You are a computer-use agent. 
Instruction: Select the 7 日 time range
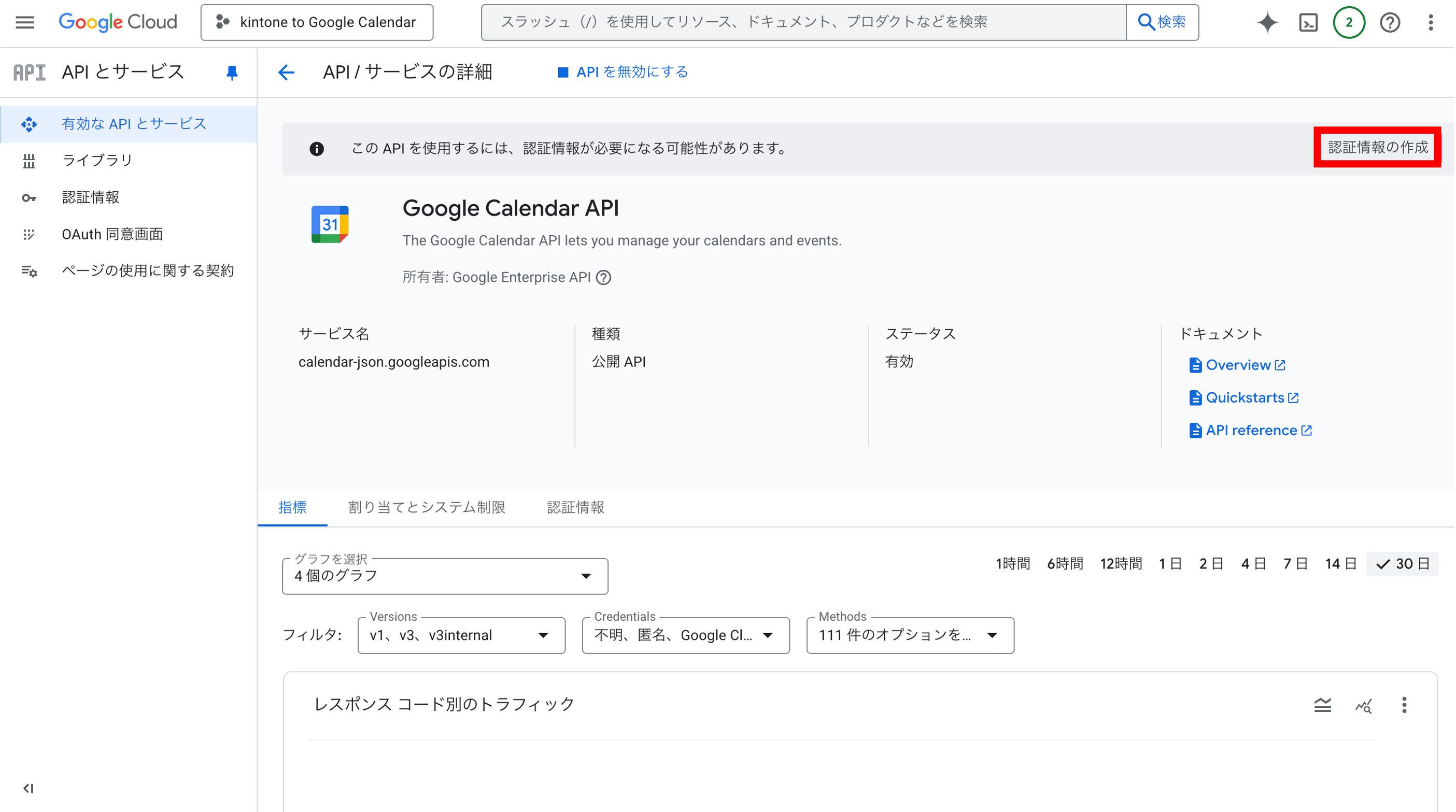click(x=1295, y=564)
